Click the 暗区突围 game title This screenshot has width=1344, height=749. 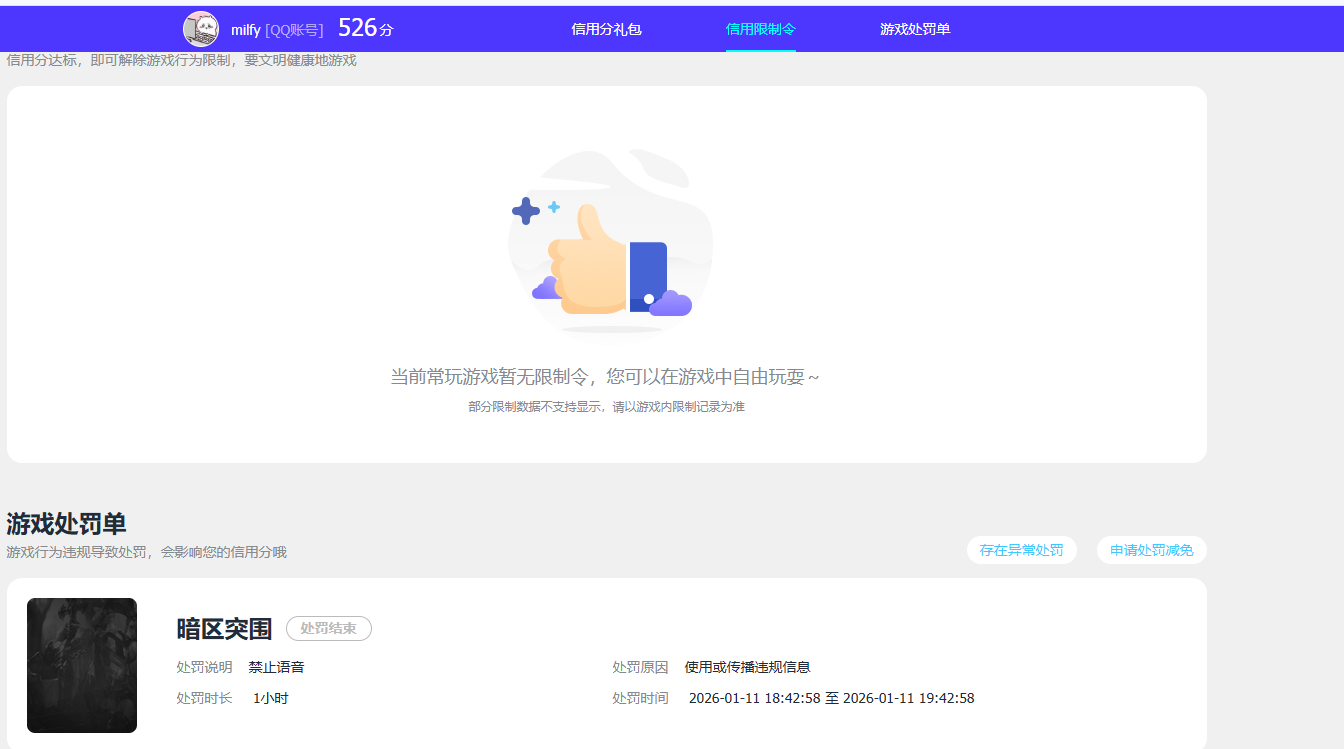click(x=224, y=628)
